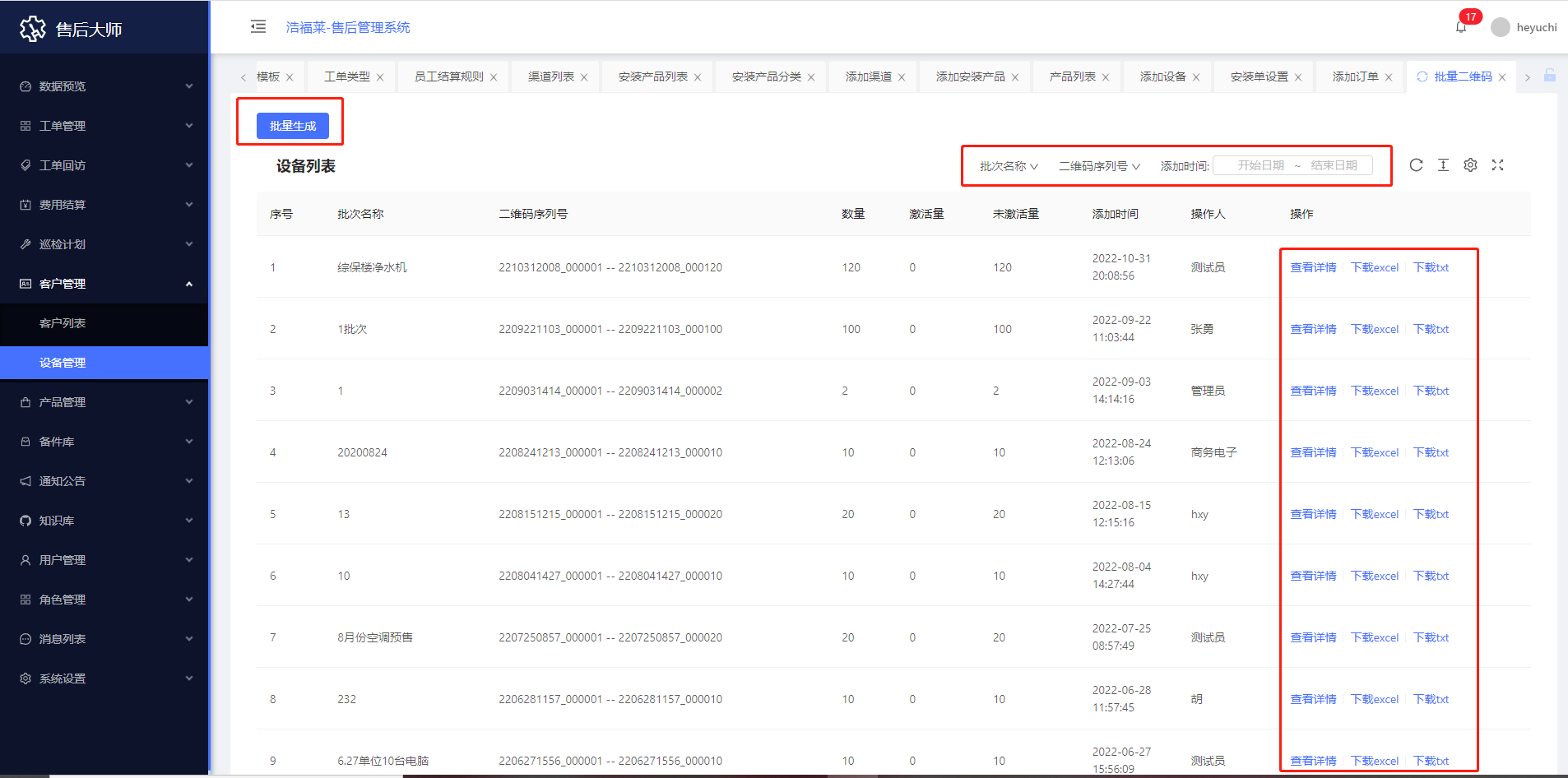Image resolution: width=1568 pixels, height=778 pixels.
Task: Expand the 系统设置 sidebar menu
Action: [x=104, y=678]
